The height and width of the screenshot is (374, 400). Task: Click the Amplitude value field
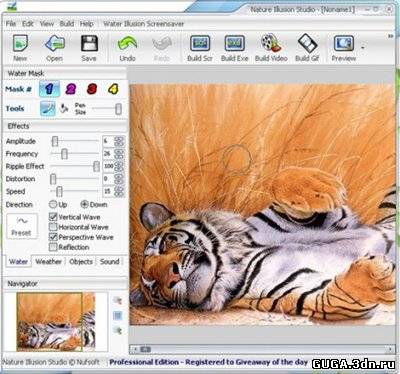(108, 141)
